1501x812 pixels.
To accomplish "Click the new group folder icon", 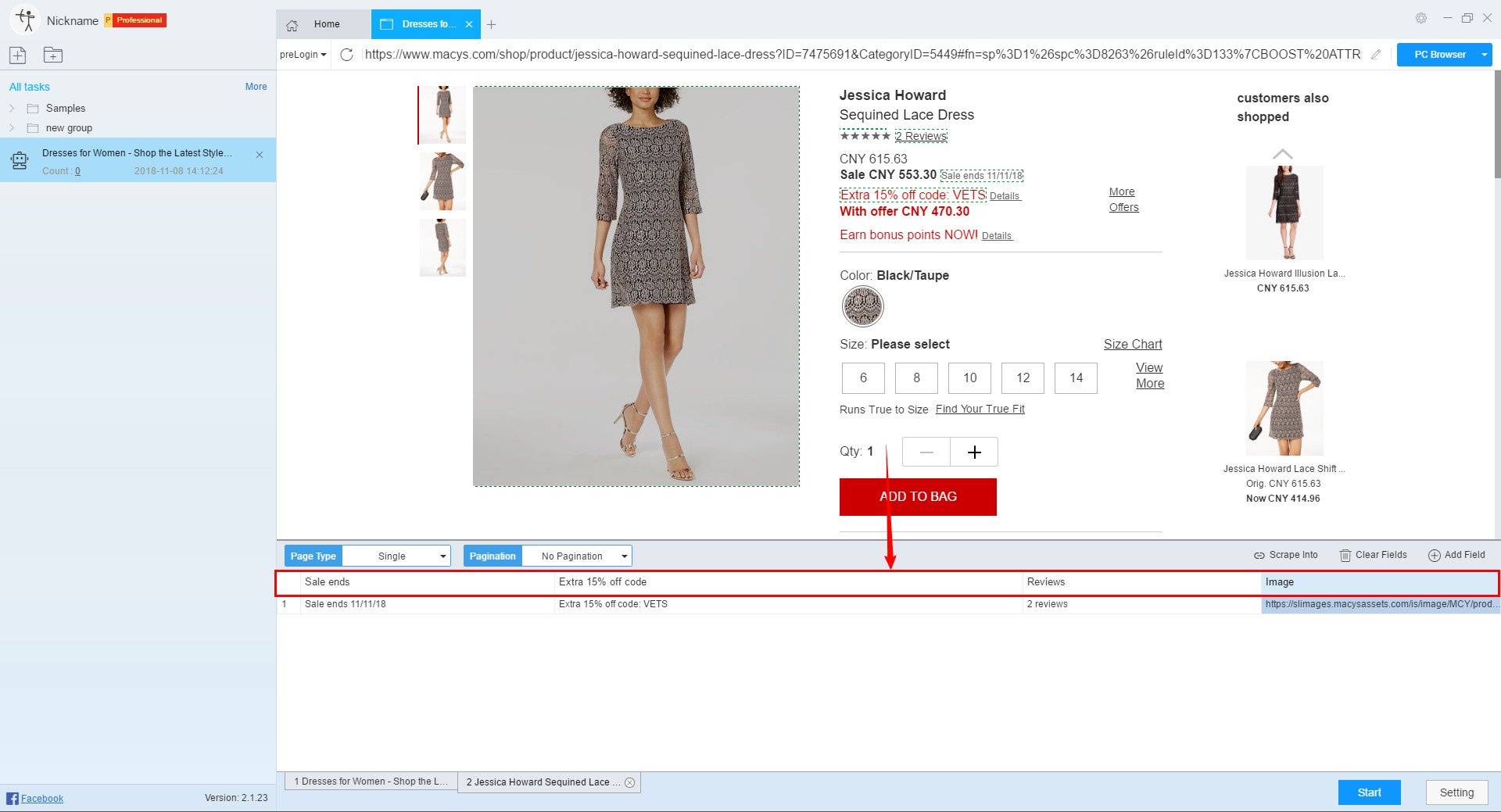I will (53, 55).
